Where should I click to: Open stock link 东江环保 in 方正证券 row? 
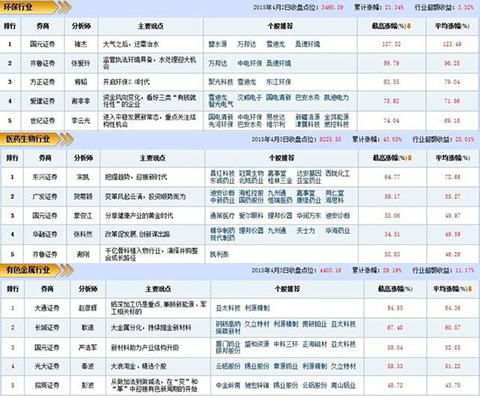pyautogui.click(x=279, y=82)
